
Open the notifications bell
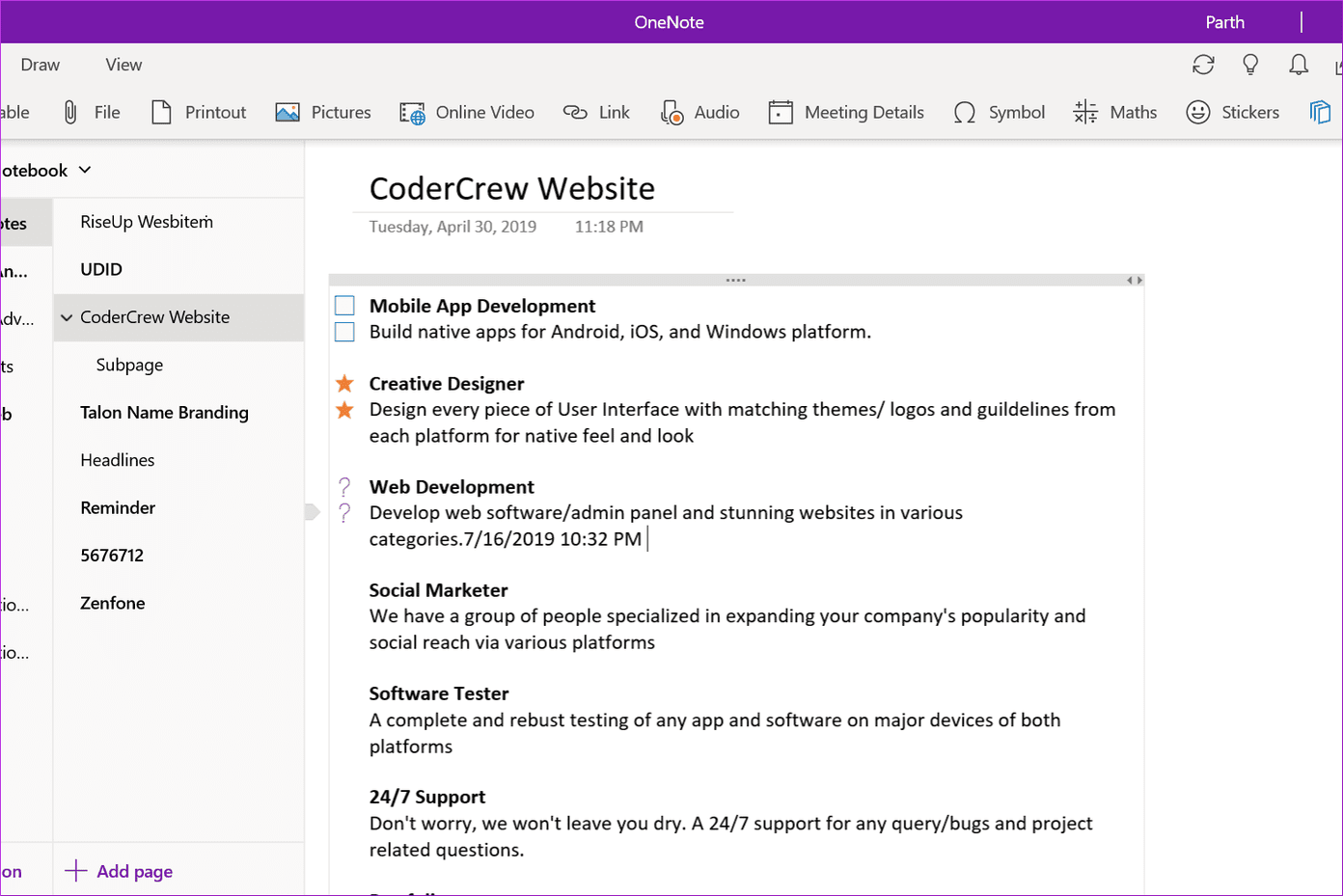(x=1299, y=65)
